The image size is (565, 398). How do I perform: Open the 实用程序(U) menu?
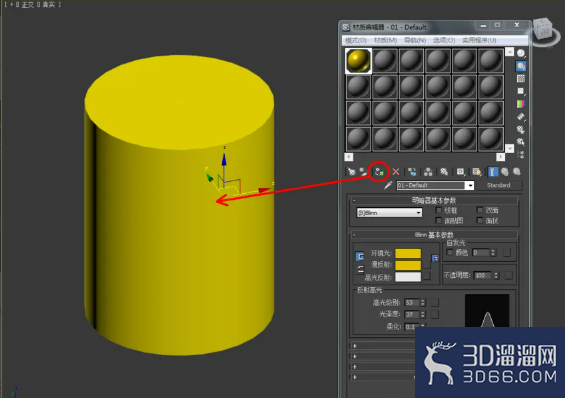(x=479, y=40)
